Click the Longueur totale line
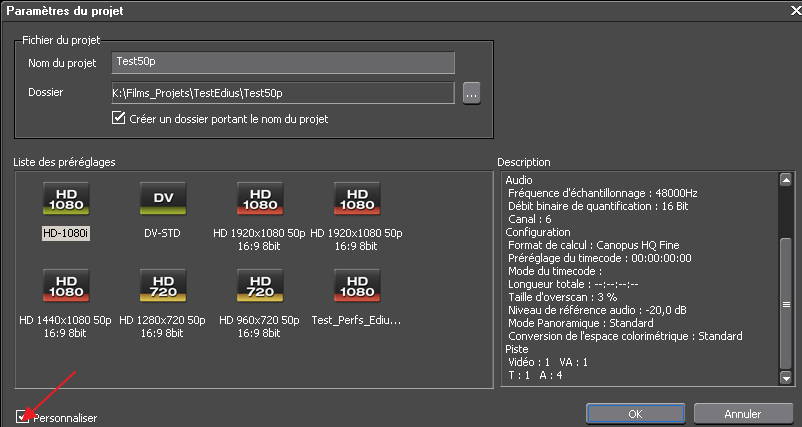The image size is (802, 427). point(573,284)
